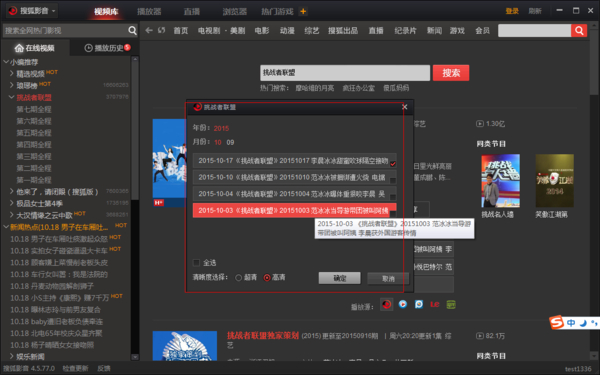Uncheck the 2015-10-17 episode checkbox
Image resolution: width=600 pixels, height=375 pixels.
393,164
